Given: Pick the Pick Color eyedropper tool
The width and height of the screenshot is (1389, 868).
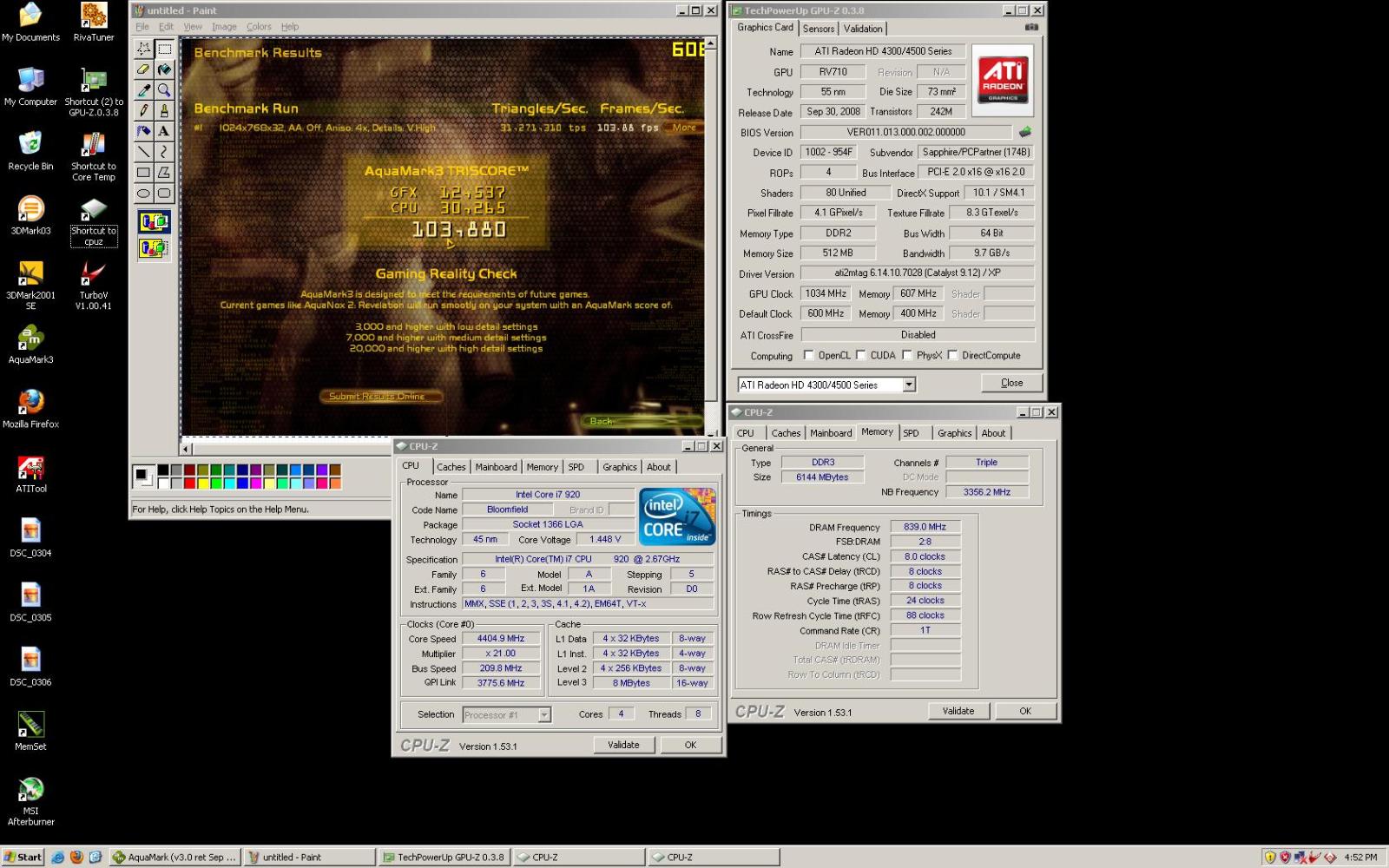Looking at the screenshot, I should coord(143,90).
